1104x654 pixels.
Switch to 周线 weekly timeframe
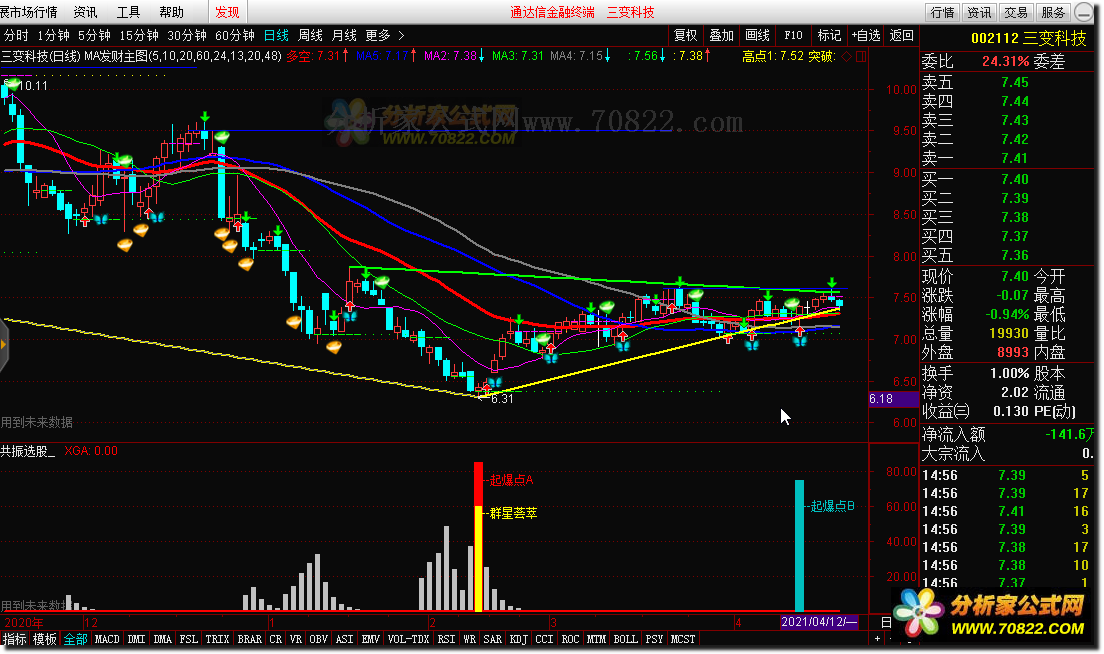pos(310,35)
